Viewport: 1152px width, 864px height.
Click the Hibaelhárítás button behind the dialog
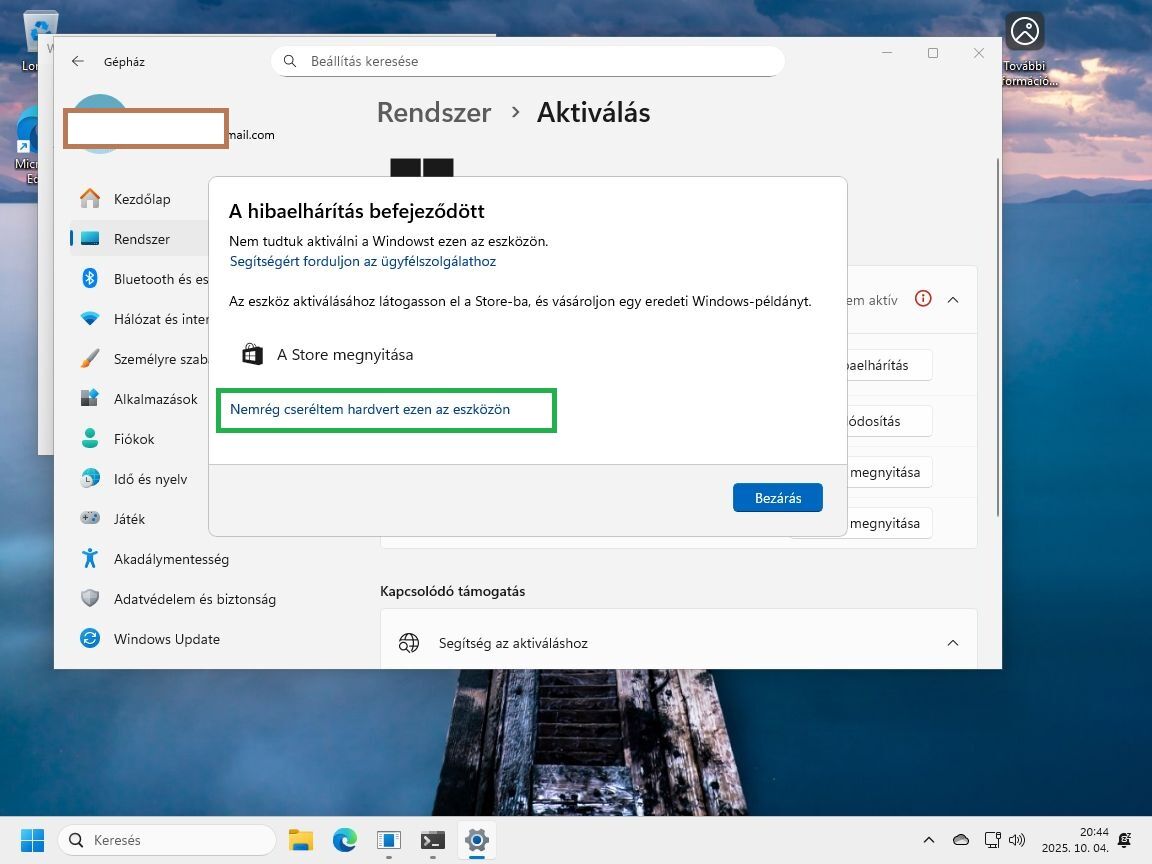tap(890, 365)
